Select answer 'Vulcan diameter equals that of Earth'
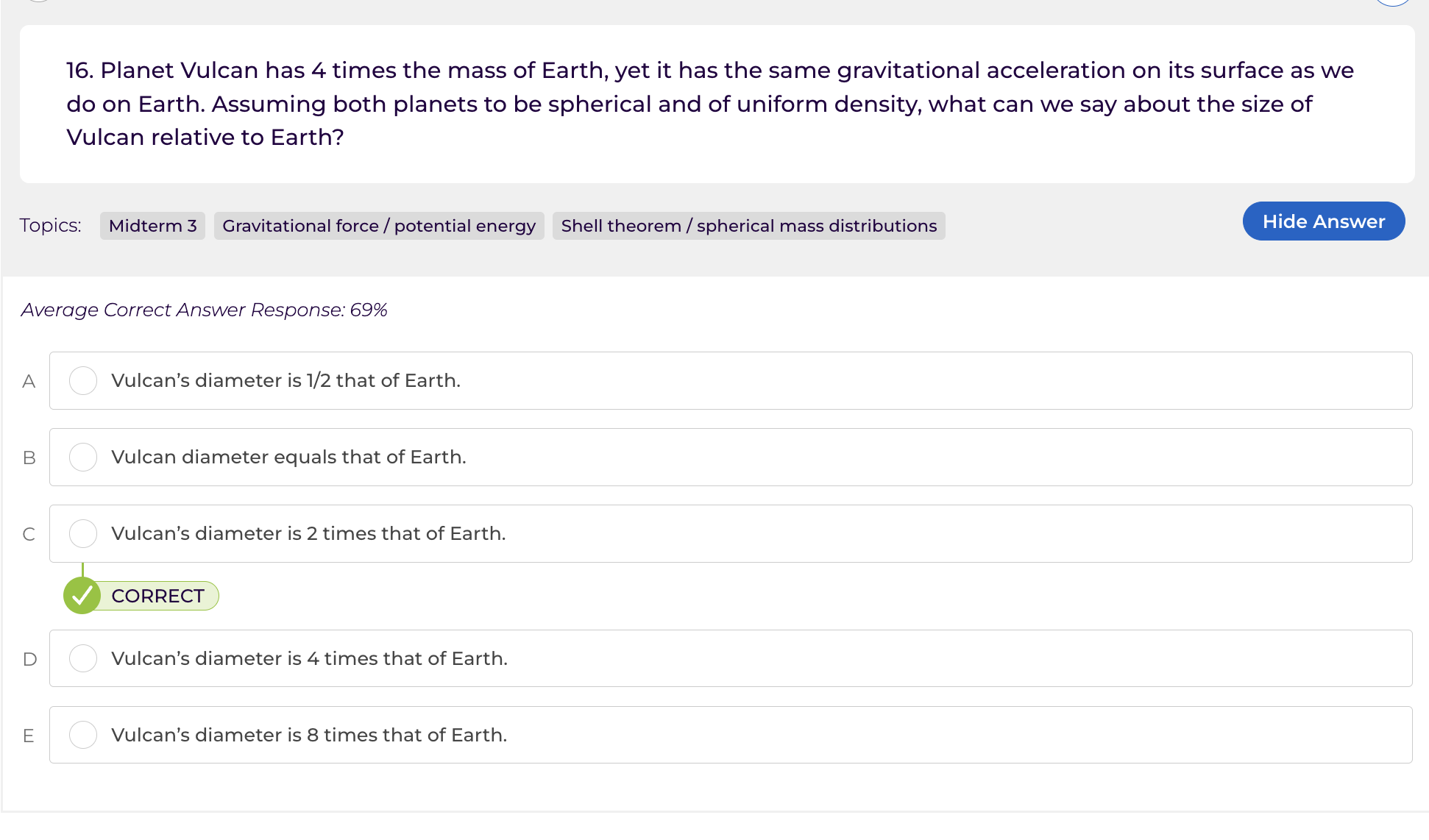Screen dimensions: 1429x840 point(288,457)
